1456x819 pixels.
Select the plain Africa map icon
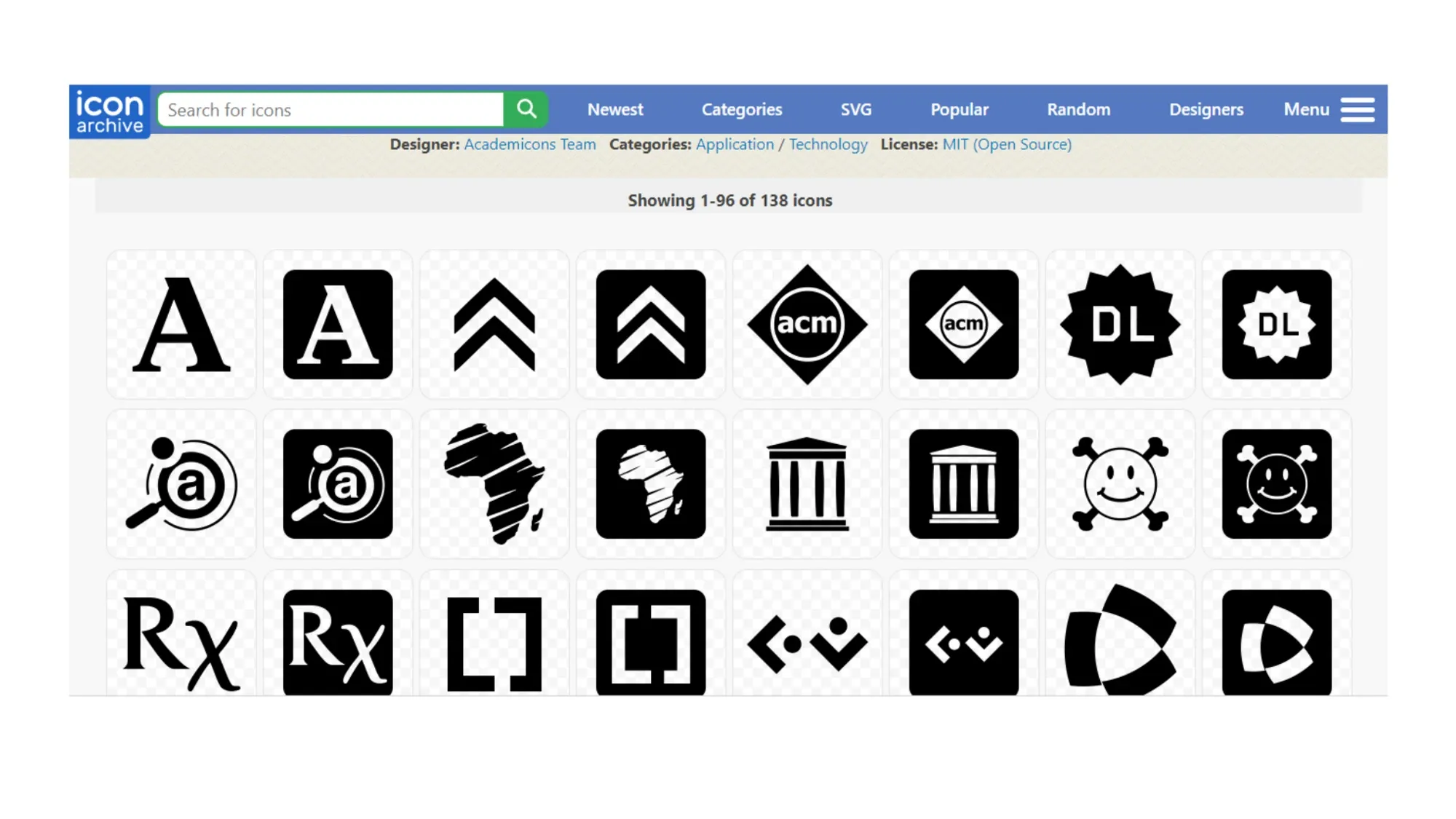click(494, 484)
